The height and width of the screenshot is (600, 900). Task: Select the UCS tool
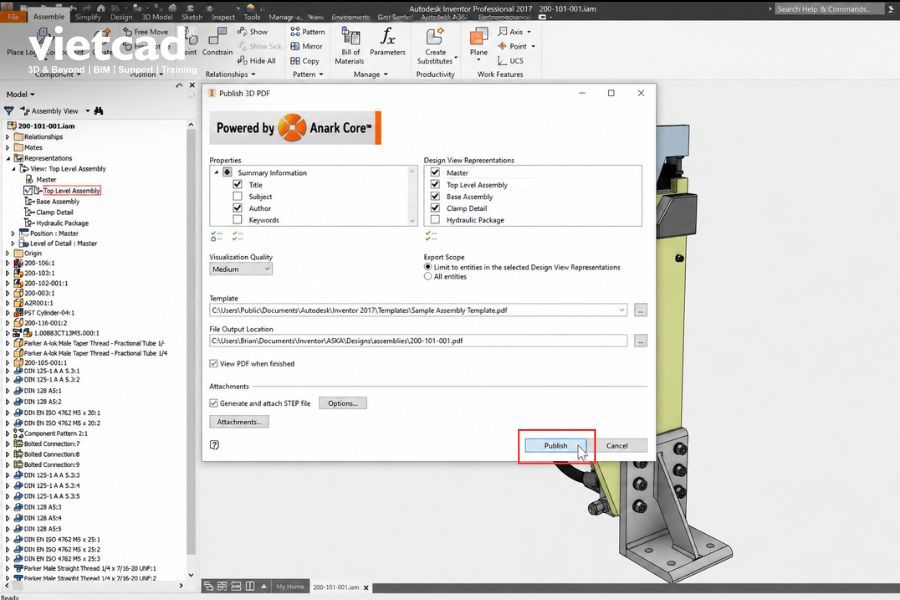[510, 60]
